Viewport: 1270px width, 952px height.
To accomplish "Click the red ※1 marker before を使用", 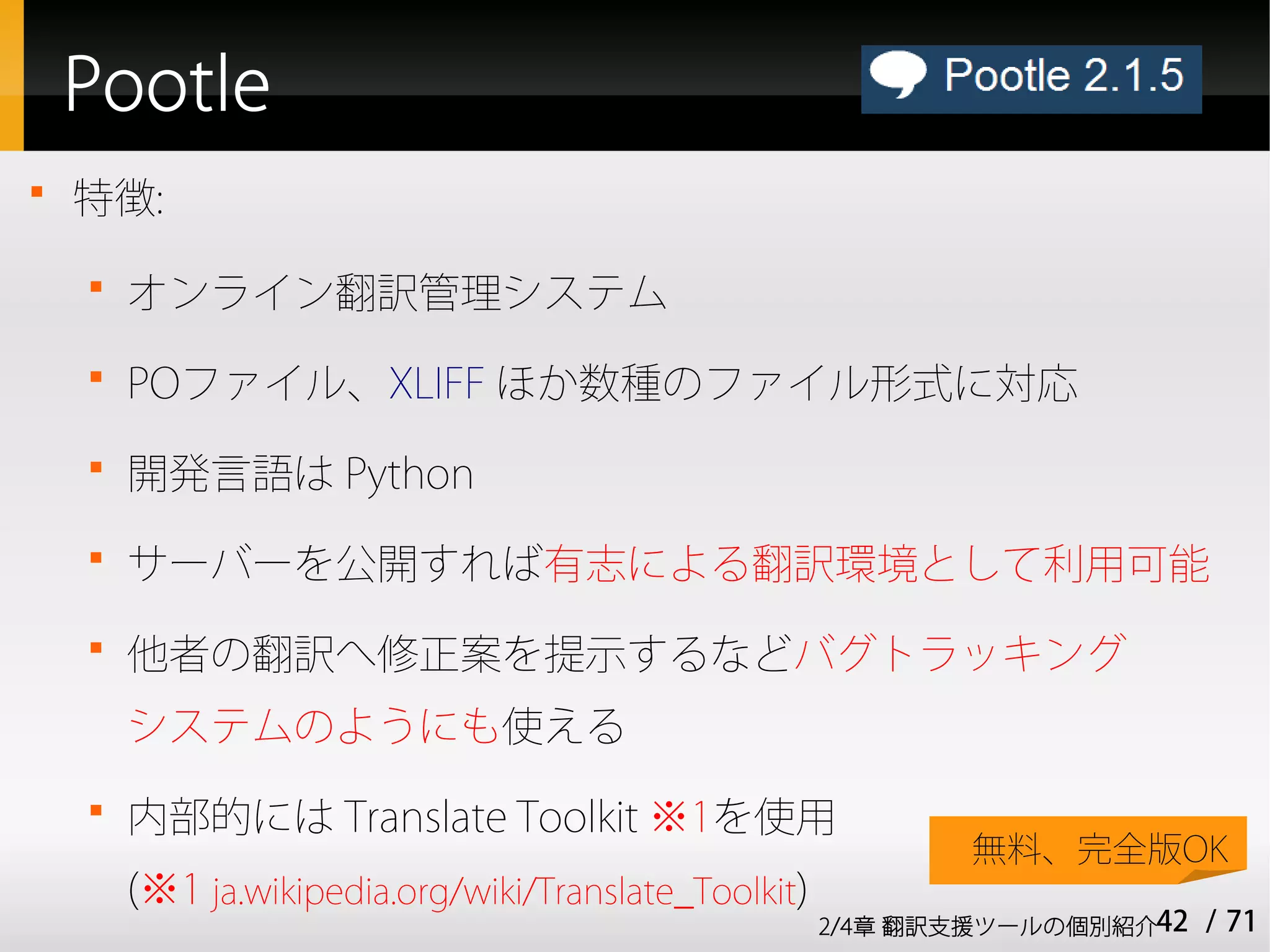I will tap(680, 817).
